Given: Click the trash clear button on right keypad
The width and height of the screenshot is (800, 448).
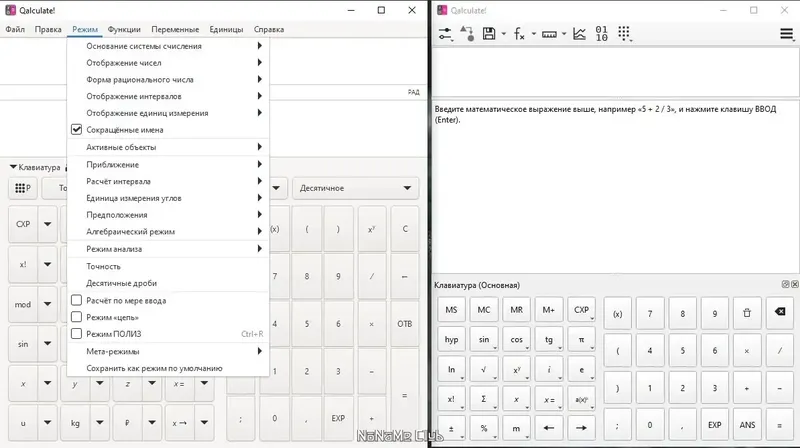Looking at the screenshot, I should point(747,313).
